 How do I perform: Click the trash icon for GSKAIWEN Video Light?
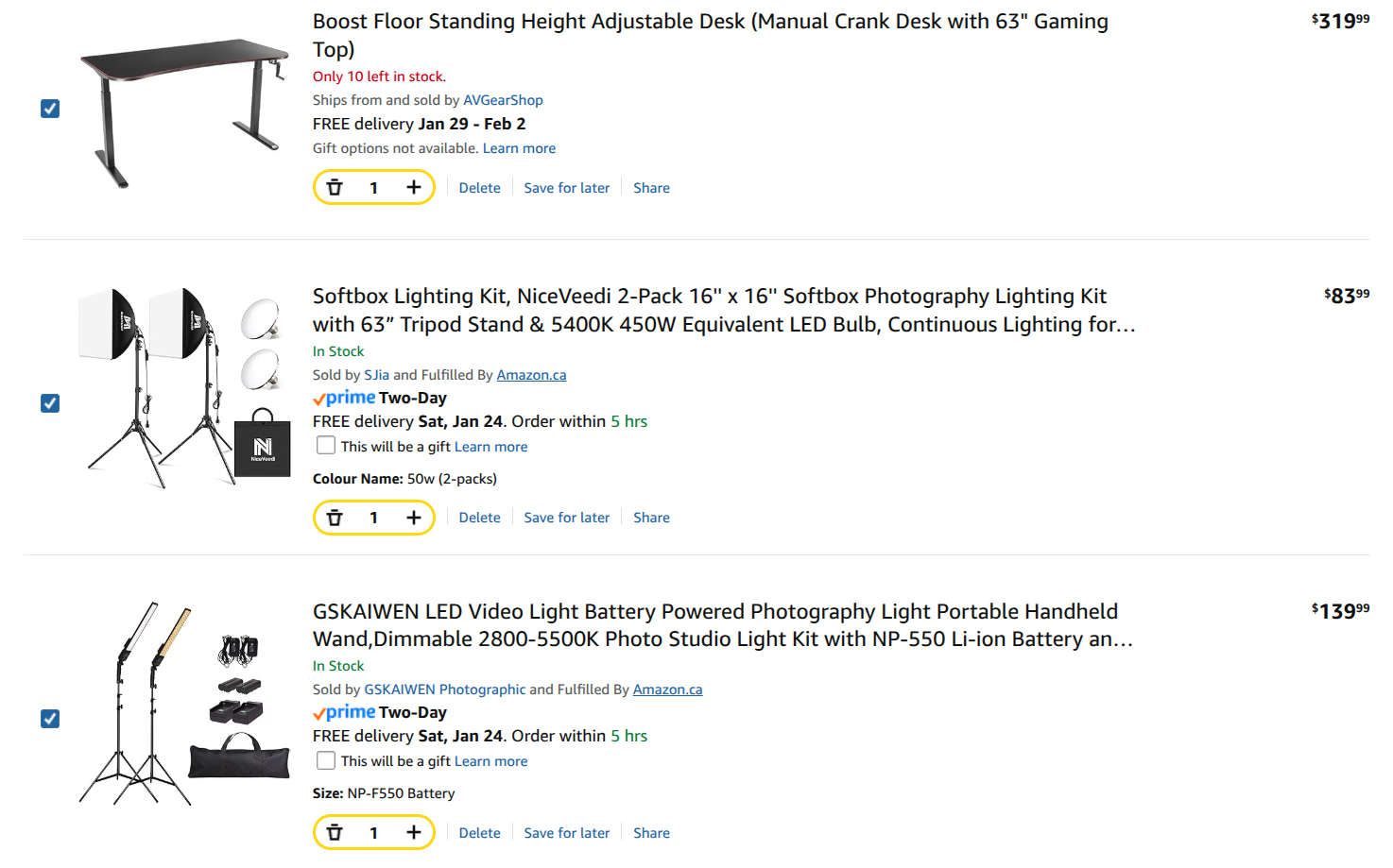[x=335, y=832]
